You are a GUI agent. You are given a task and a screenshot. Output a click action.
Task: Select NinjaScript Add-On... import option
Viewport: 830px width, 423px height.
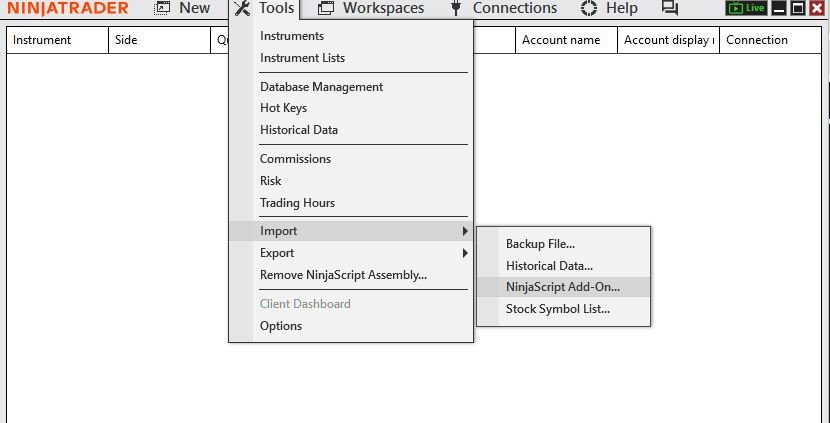click(x=564, y=287)
